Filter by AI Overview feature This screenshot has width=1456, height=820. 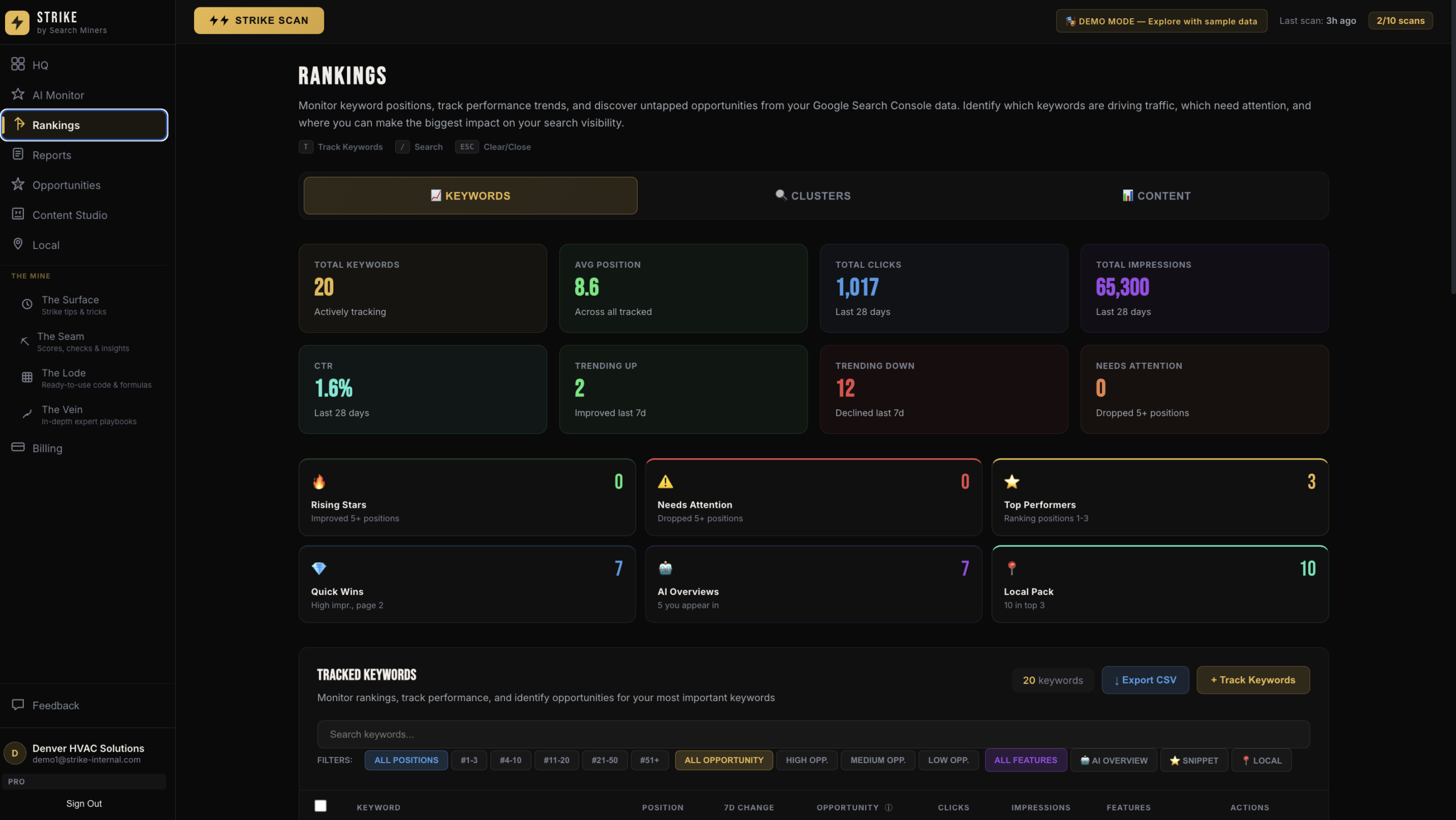[x=1114, y=761]
